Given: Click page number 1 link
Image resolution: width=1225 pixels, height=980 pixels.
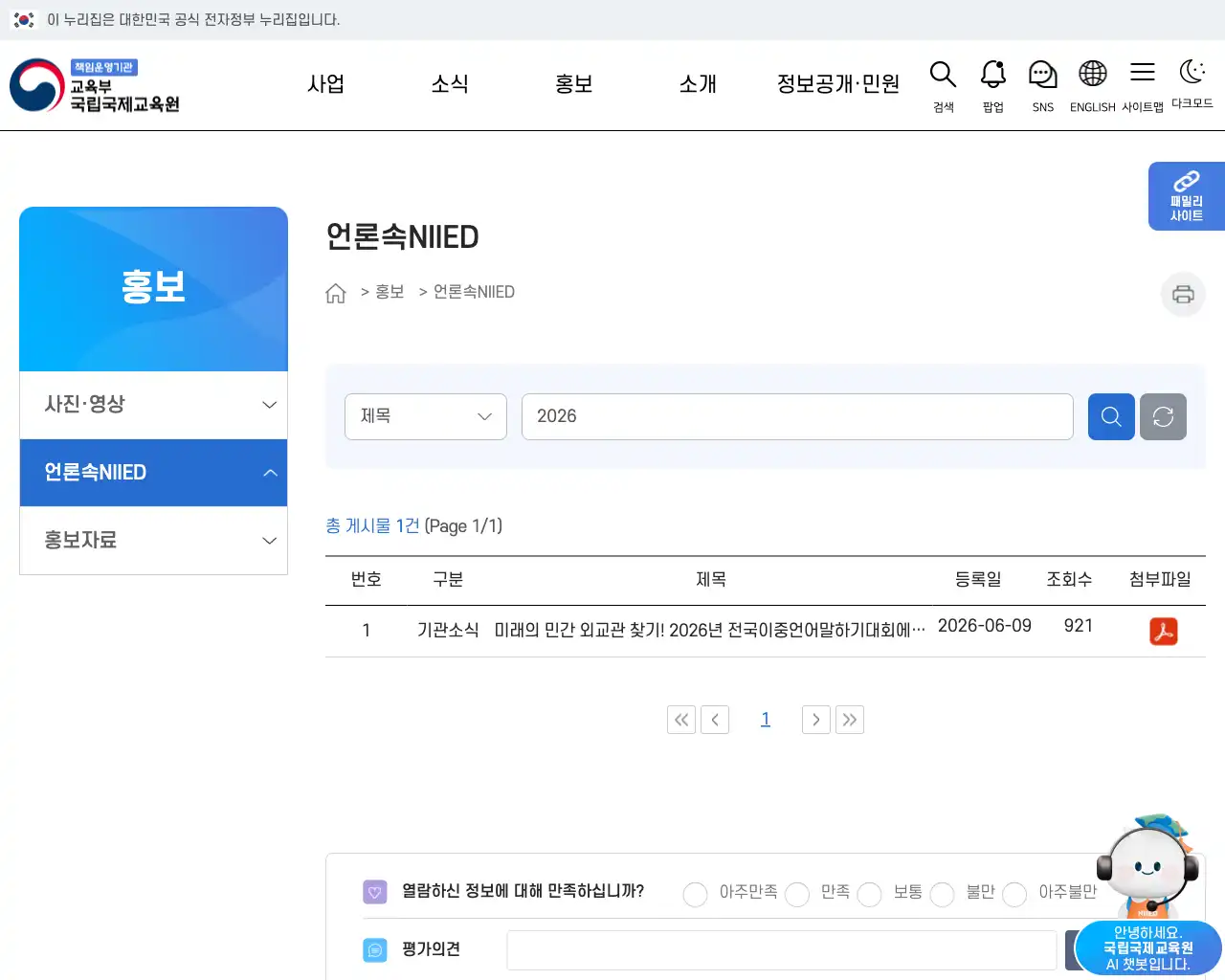Looking at the screenshot, I should [x=766, y=720].
